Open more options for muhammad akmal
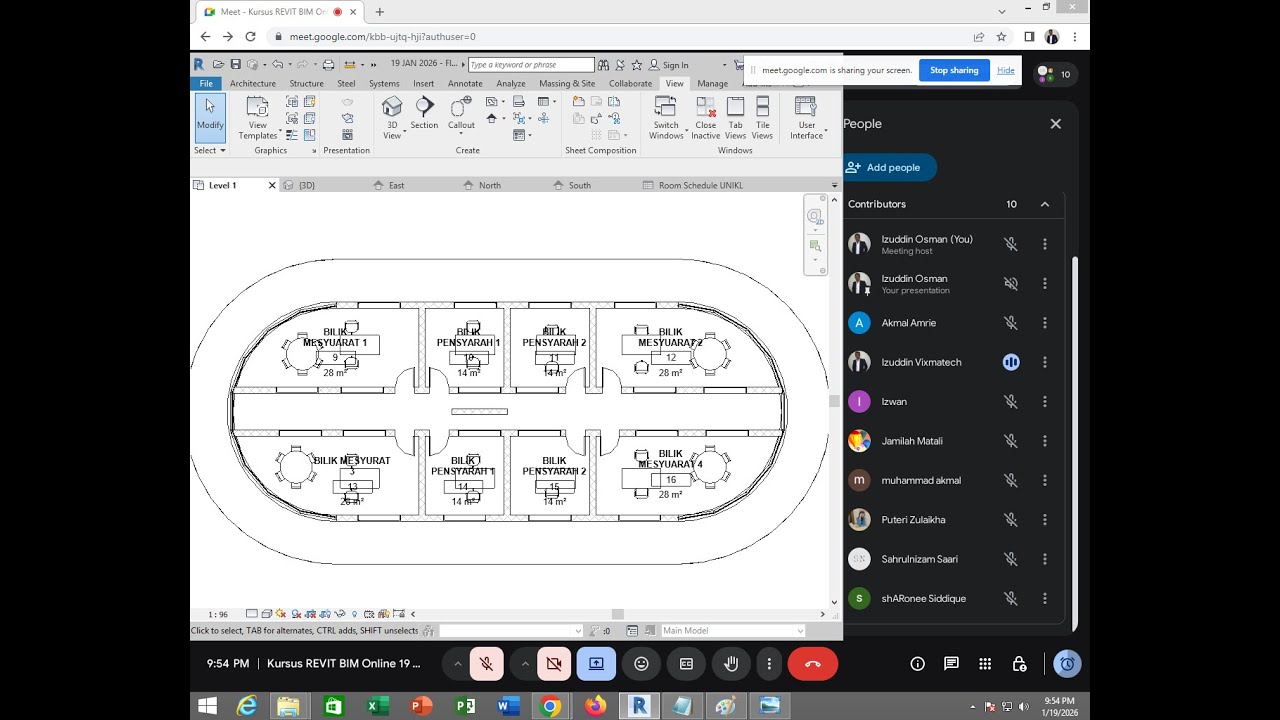 click(1045, 481)
